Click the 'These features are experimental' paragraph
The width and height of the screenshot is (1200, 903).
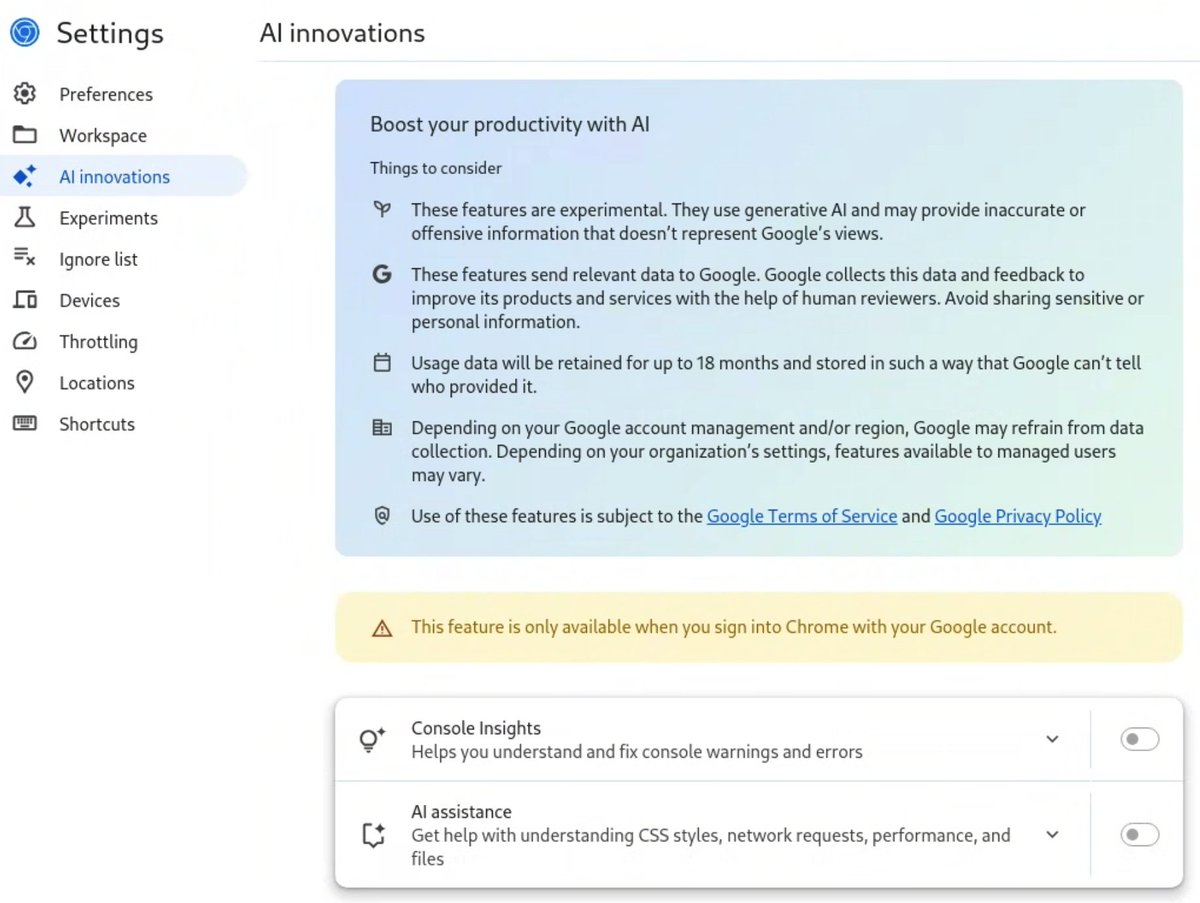pos(748,221)
